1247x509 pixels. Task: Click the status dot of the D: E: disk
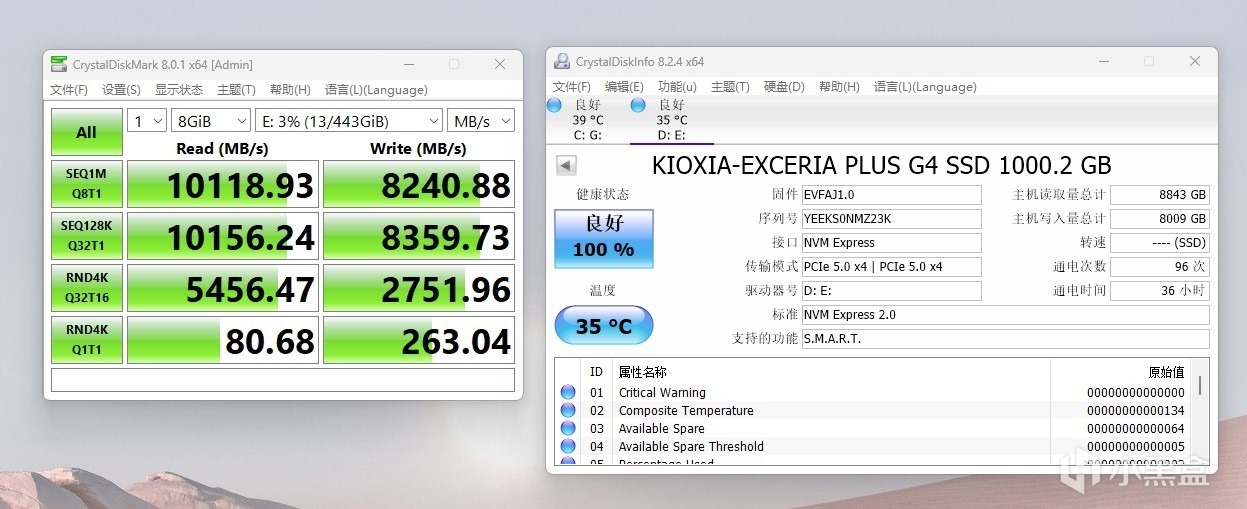point(638,105)
